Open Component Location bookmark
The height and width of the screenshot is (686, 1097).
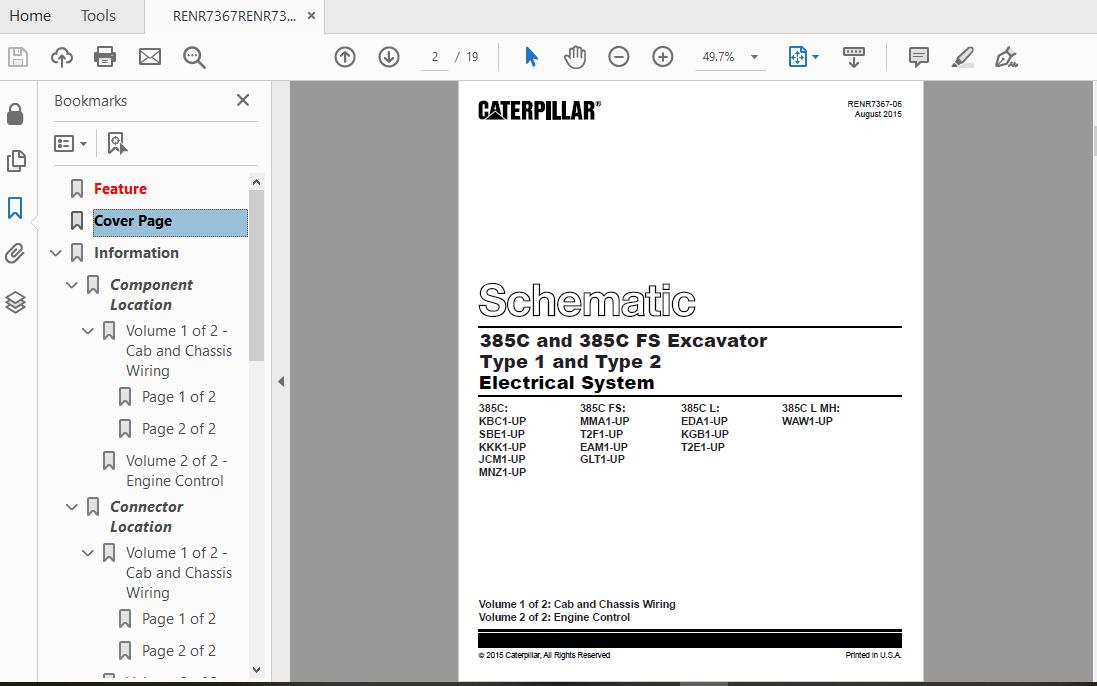coord(151,294)
